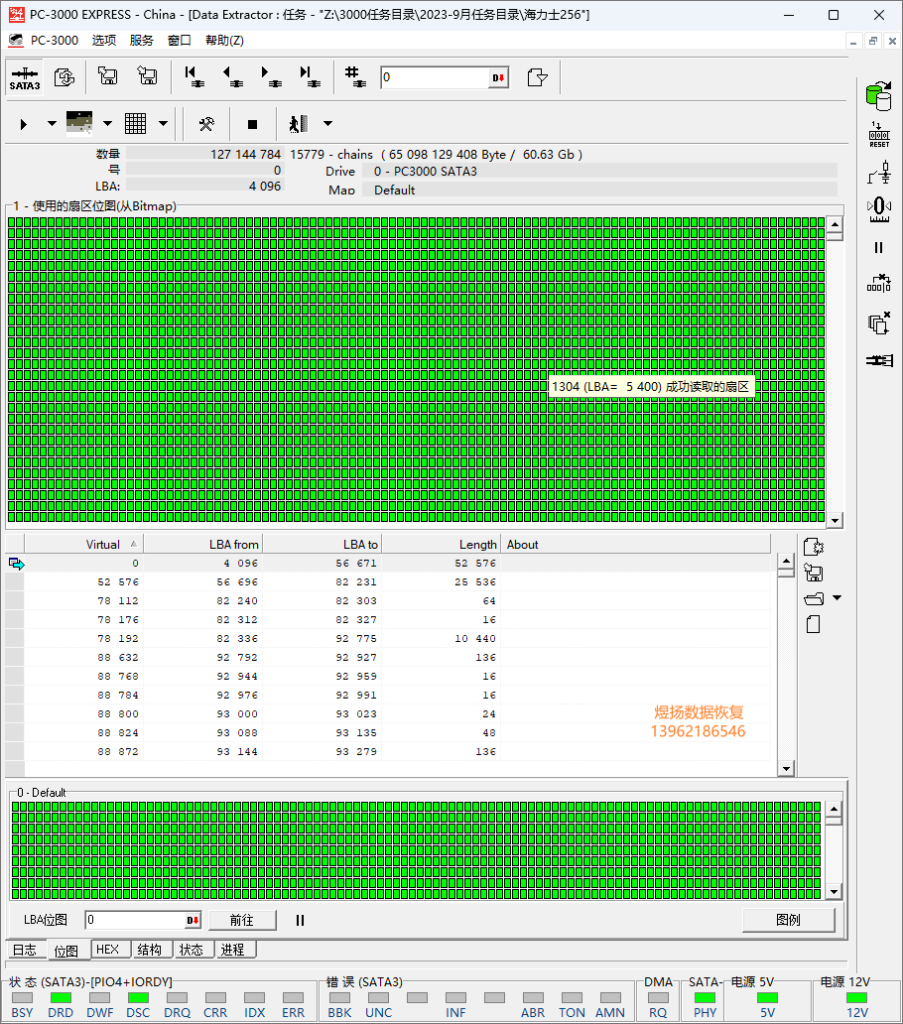Viewport: 903px width, 1024px height.
Task: Open the 服务 menu
Action: (141, 40)
